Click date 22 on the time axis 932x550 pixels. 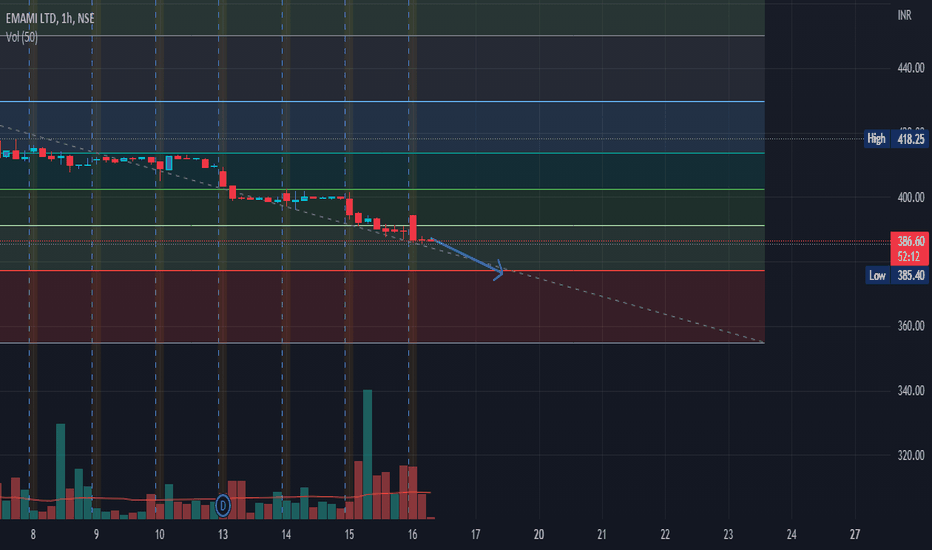[665, 535]
